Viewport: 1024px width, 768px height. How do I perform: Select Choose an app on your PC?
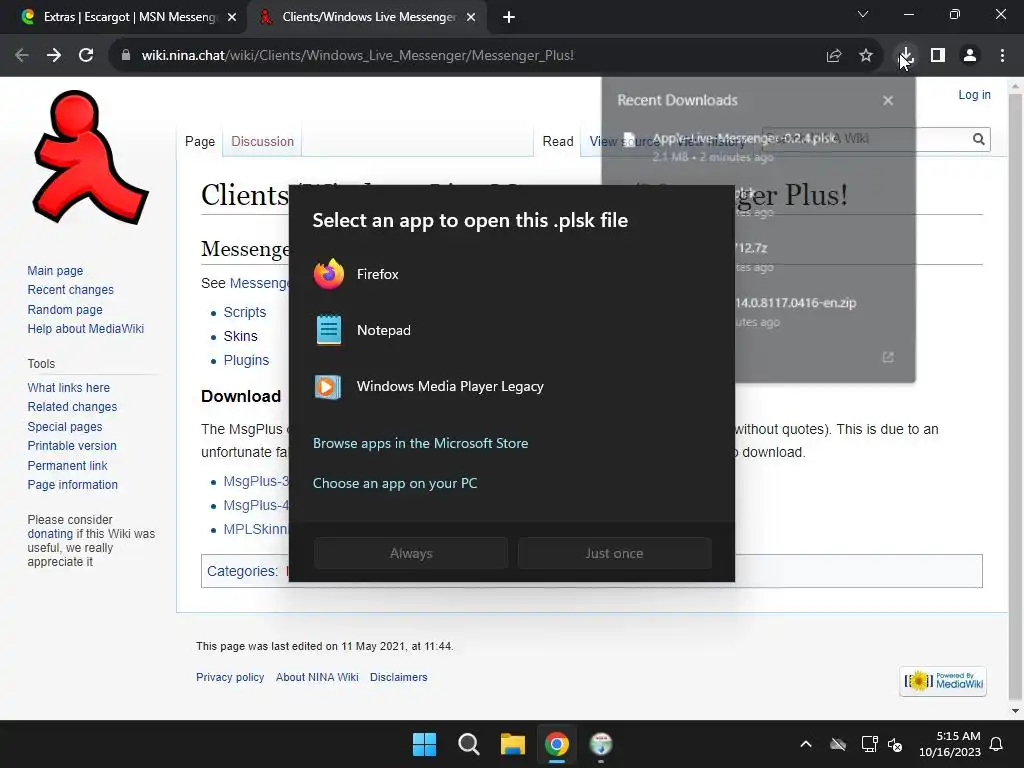(394, 483)
